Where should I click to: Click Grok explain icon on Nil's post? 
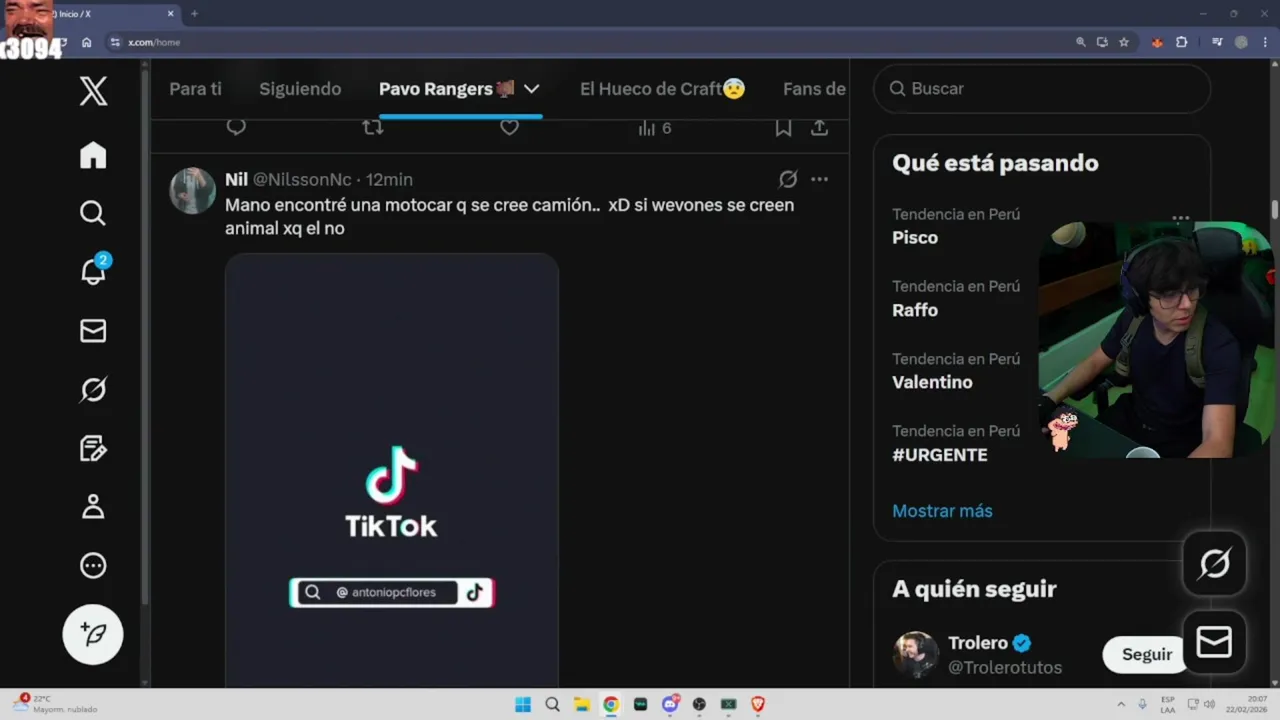tap(788, 179)
